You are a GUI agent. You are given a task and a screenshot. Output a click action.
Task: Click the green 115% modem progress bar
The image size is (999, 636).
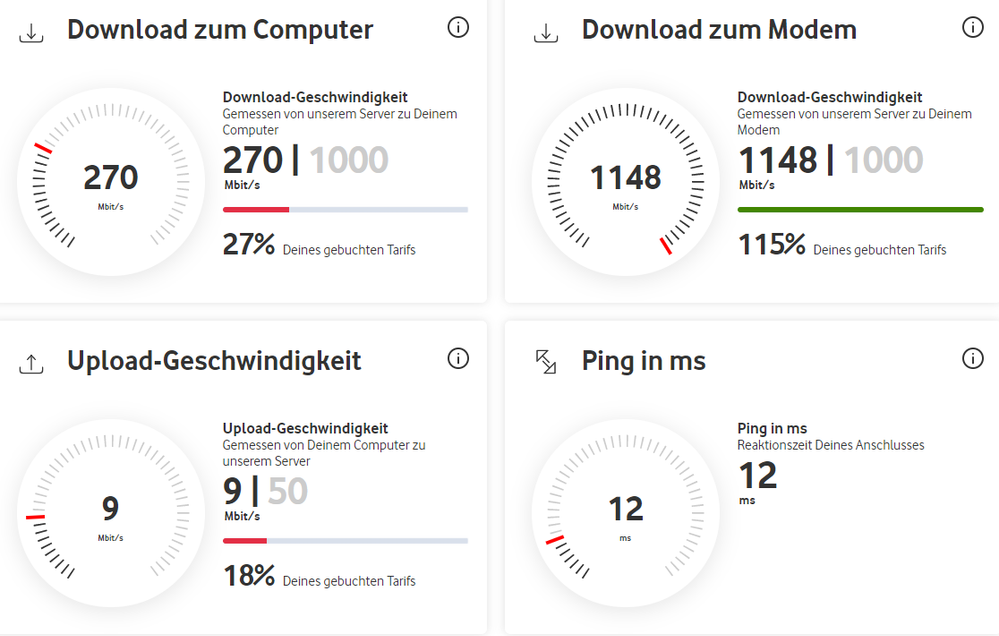(x=860, y=210)
